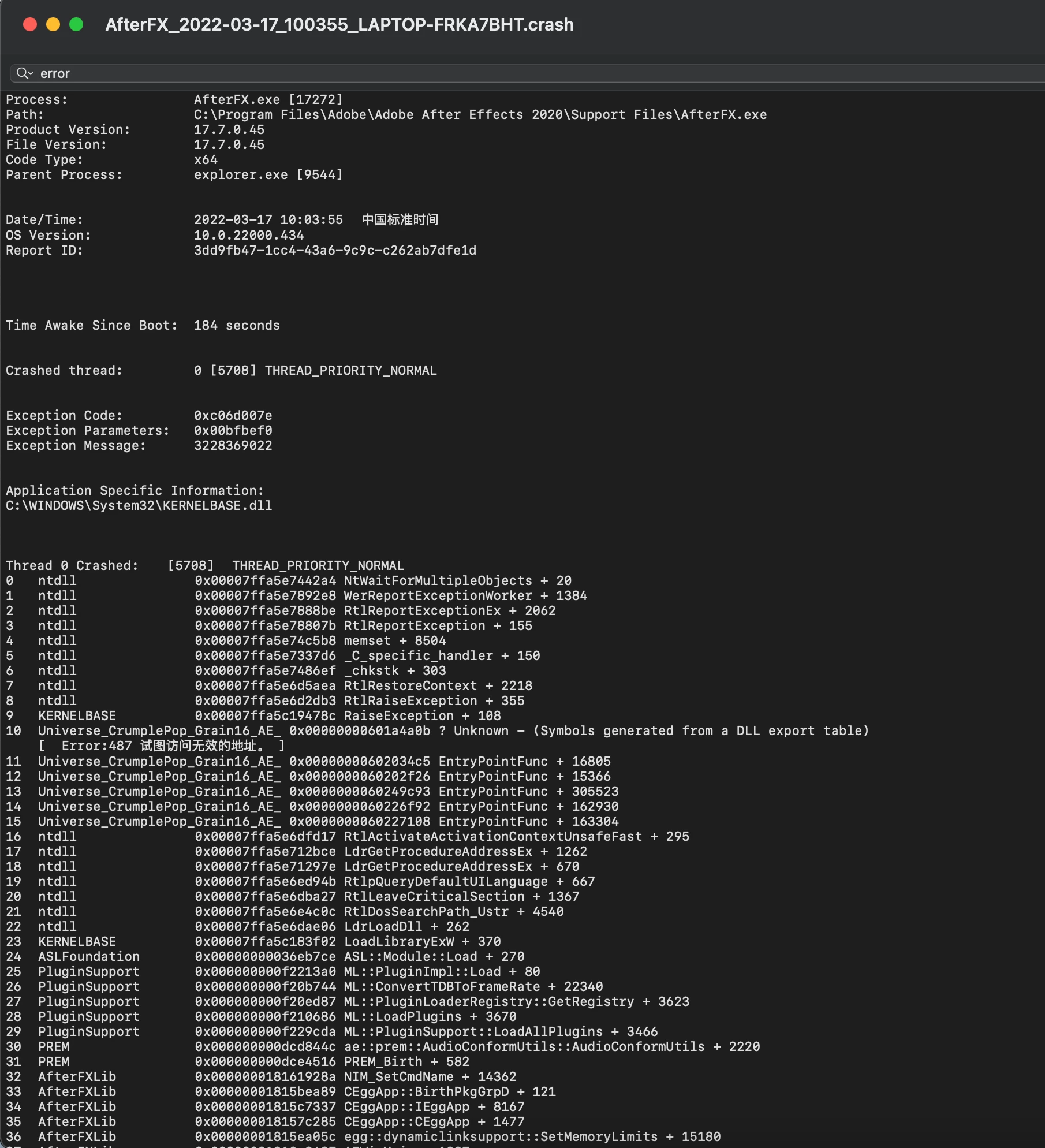Close the crash report window
Viewport: 1045px width, 1148px height.
click(30, 24)
